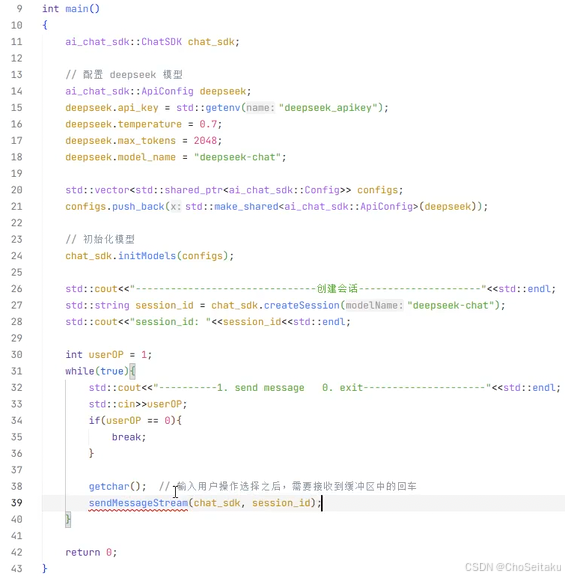
Task: Place cursor in the "// 初始化模型" comment
Action: (100, 240)
